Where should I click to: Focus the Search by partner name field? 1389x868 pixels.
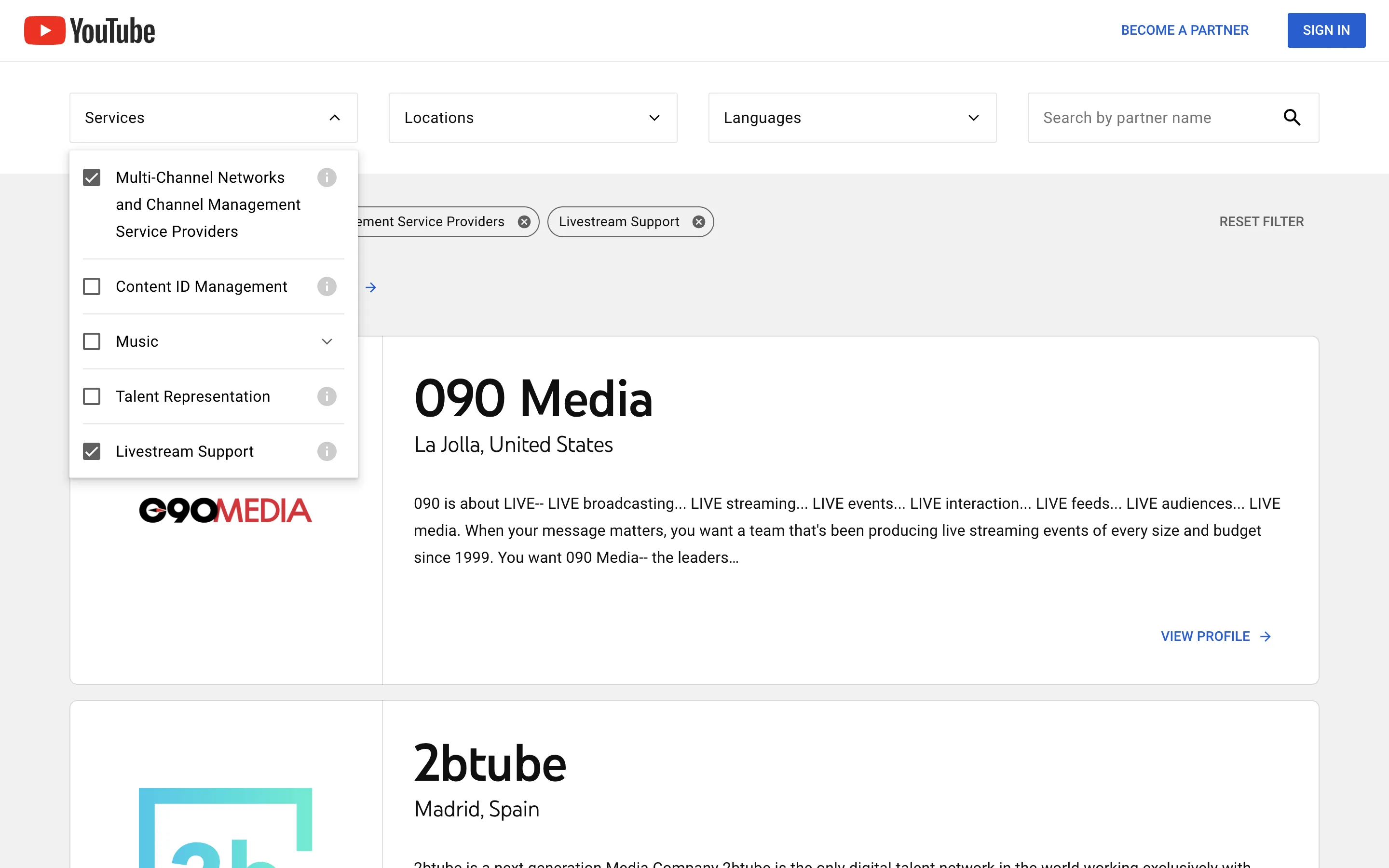(1154, 118)
